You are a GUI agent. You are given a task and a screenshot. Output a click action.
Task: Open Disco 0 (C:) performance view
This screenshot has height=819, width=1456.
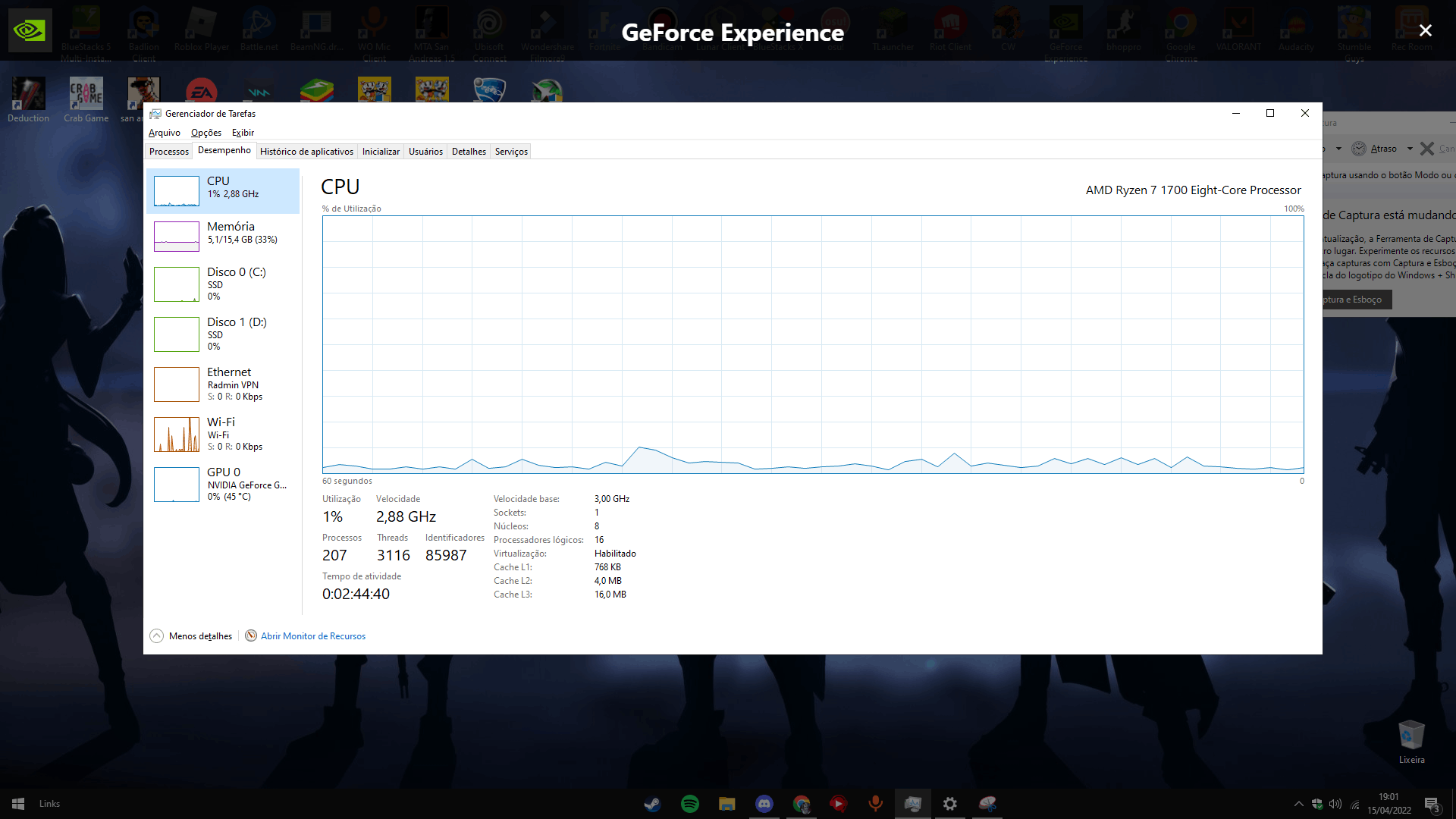235,283
